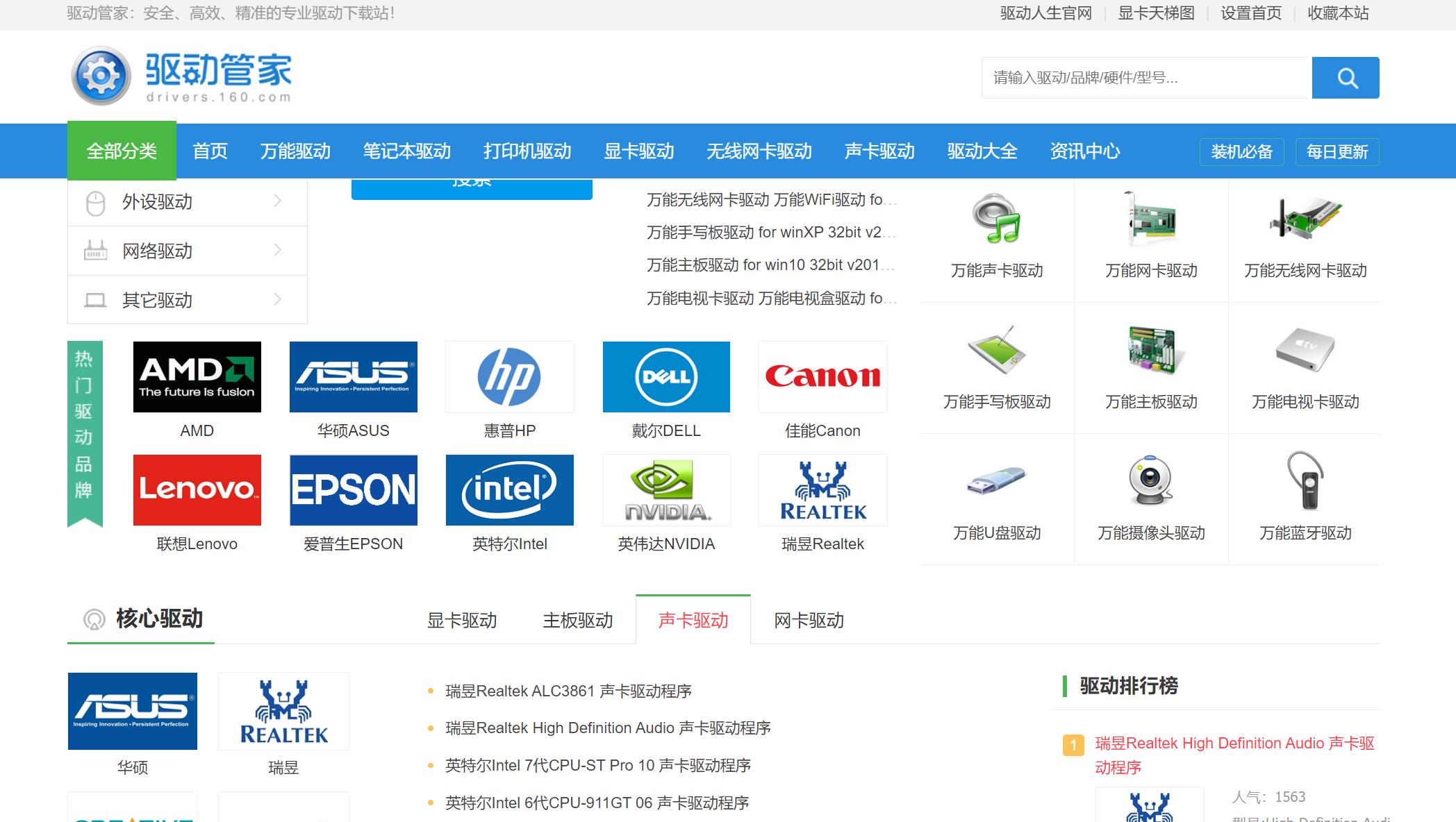Select the NVIDIA brand logo thumbnail
Viewport: 1456px width, 822px height.
(x=666, y=490)
